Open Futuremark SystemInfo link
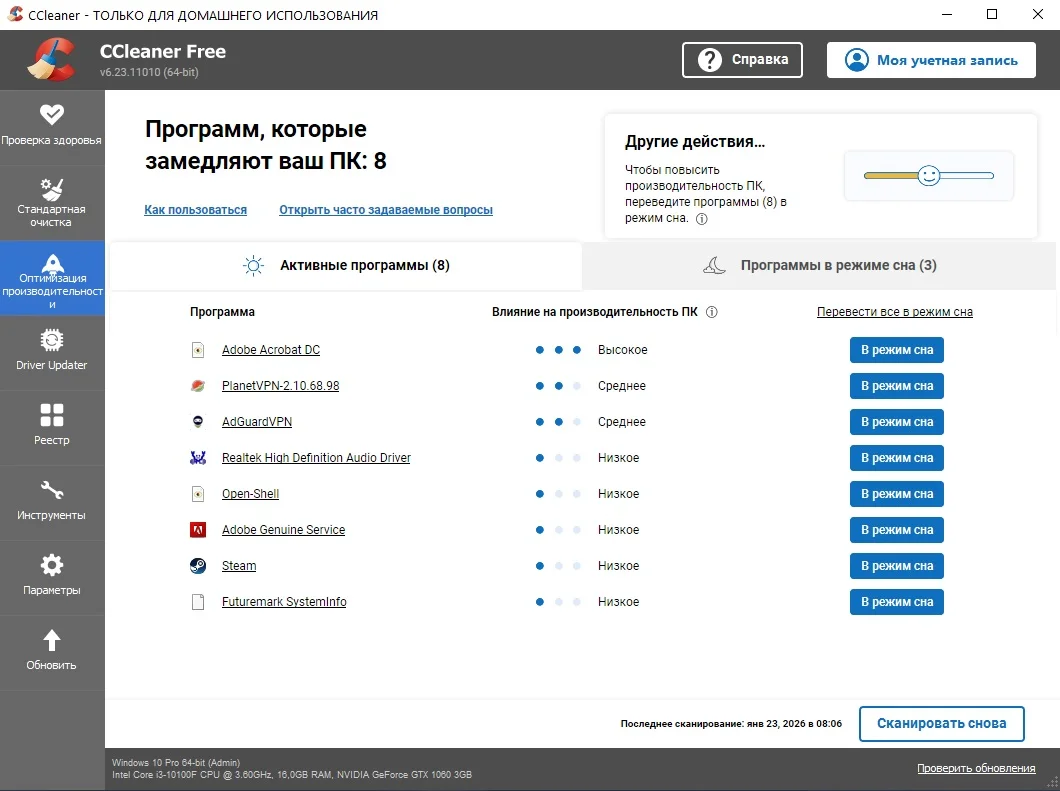The width and height of the screenshot is (1060, 791). [284, 602]
